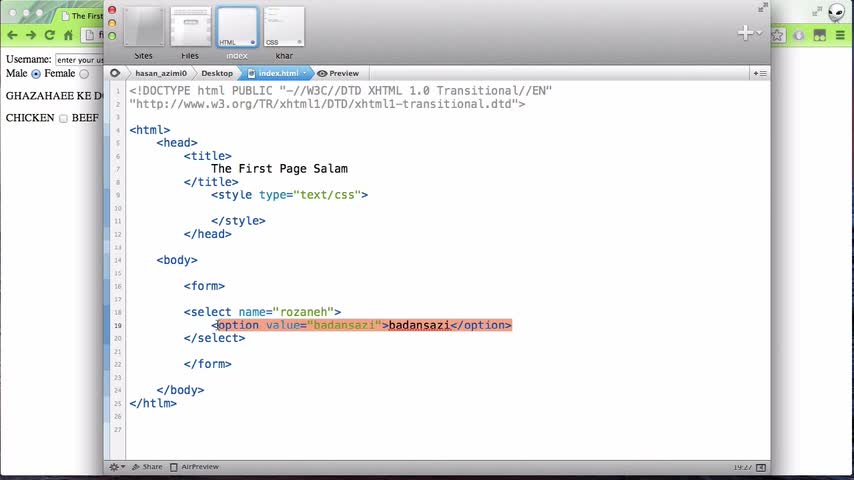Click the new tab plus button
The image size is (854, 480).
(x=745, y=33)
